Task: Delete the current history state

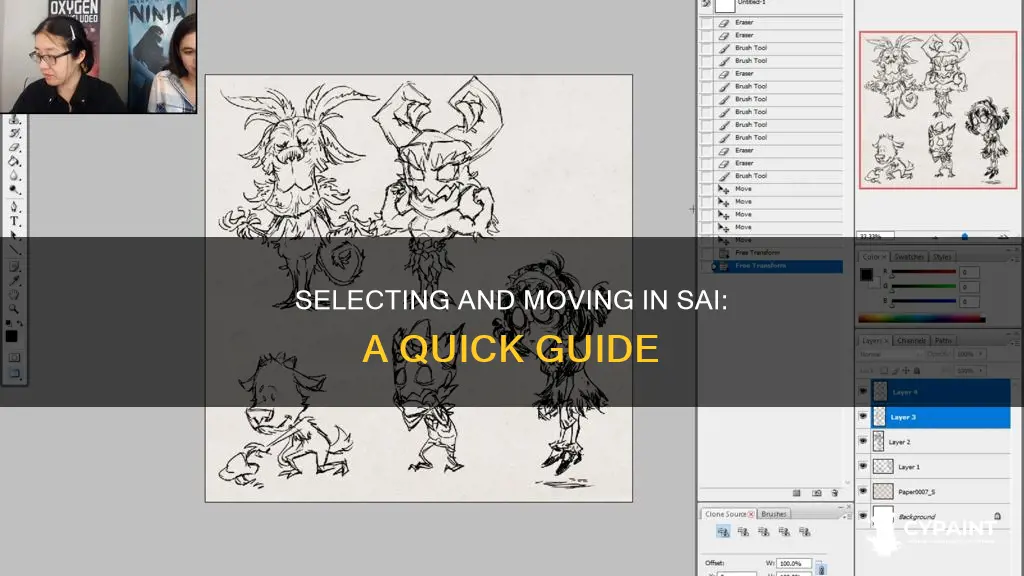Action: point(835,493)
